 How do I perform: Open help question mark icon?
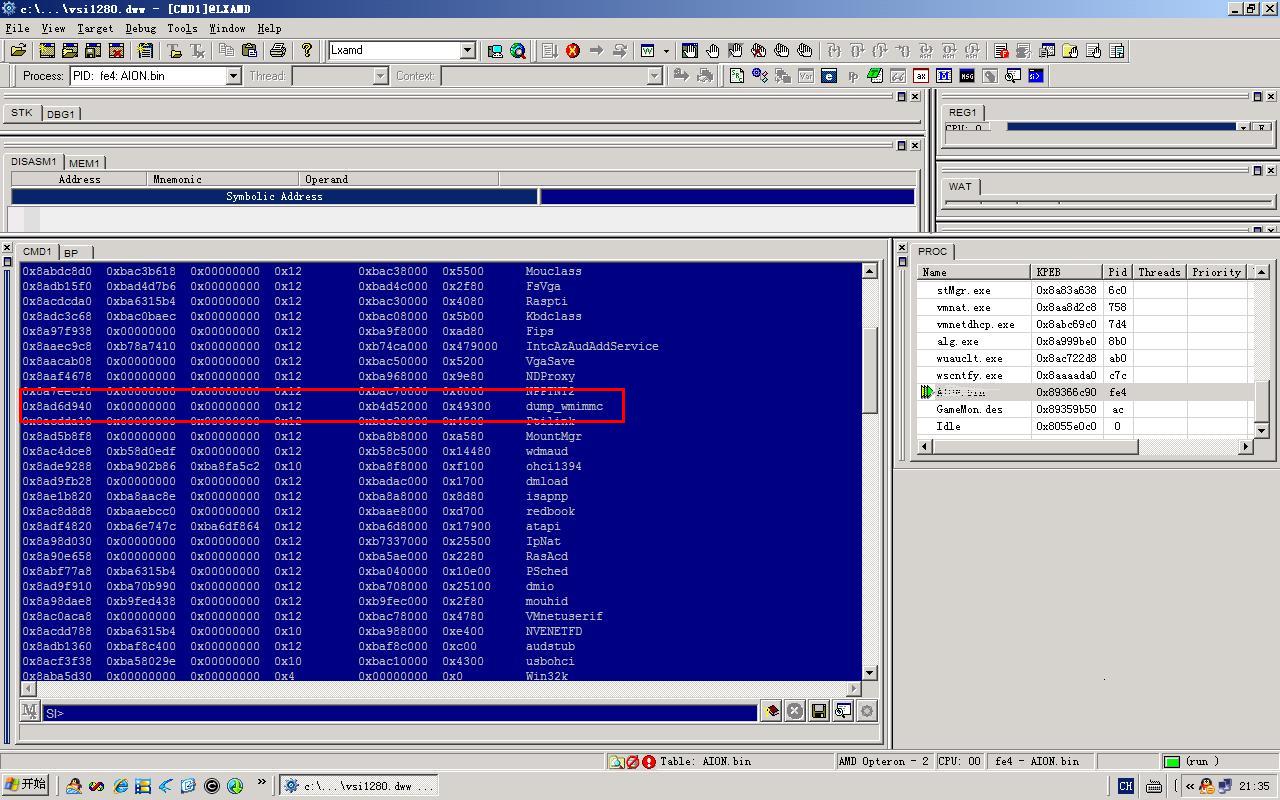click(x=307, y=50)
